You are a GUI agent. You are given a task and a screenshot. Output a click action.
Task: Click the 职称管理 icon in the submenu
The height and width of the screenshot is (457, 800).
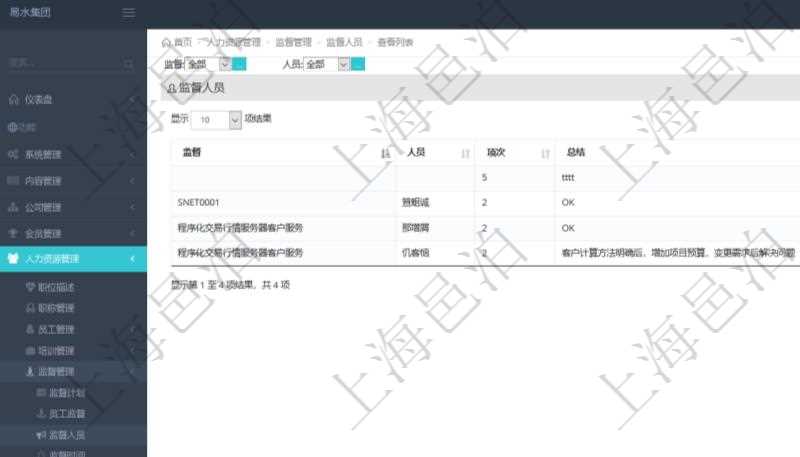31,308
